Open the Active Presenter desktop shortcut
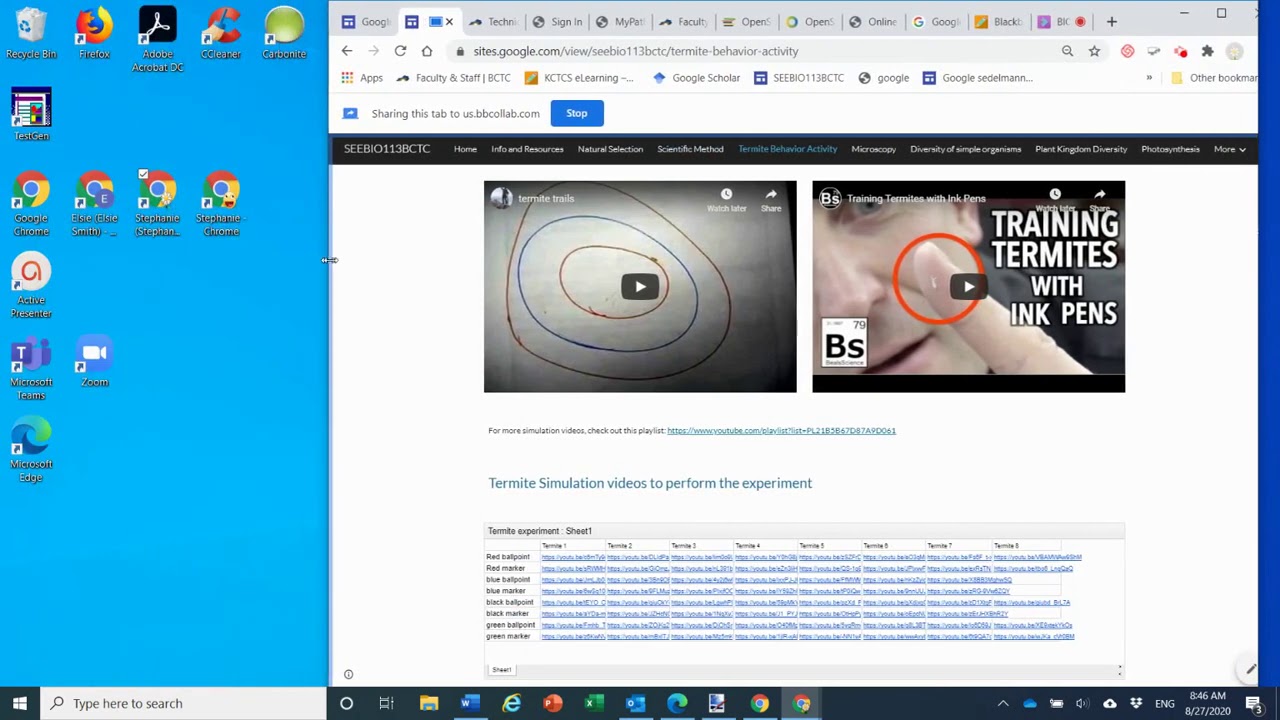 tap(31, 286)
